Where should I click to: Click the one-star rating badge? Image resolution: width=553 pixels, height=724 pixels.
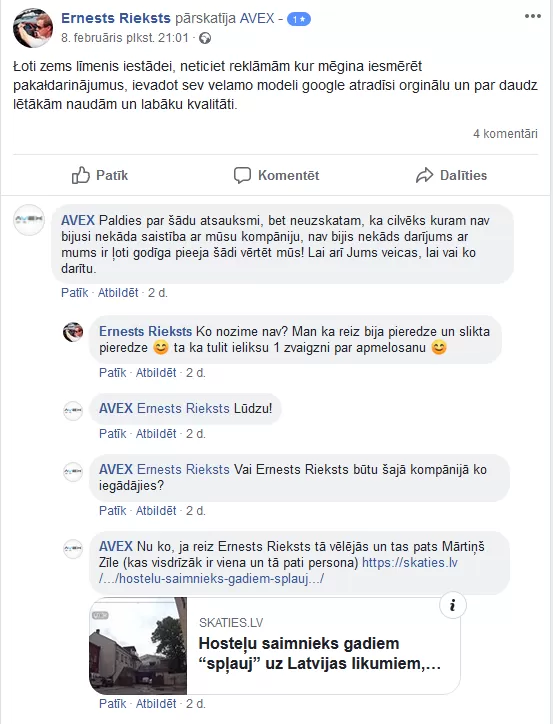pyautogui.click(x=299, y=19)
